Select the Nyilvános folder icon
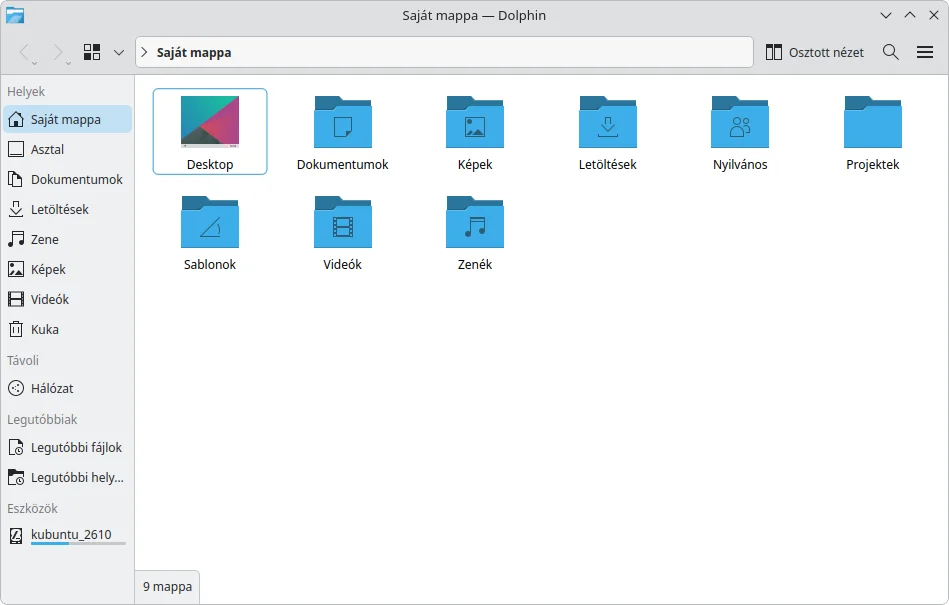This screenshot has width=949, height=605. pyautogui.click(x=740, y=122)
